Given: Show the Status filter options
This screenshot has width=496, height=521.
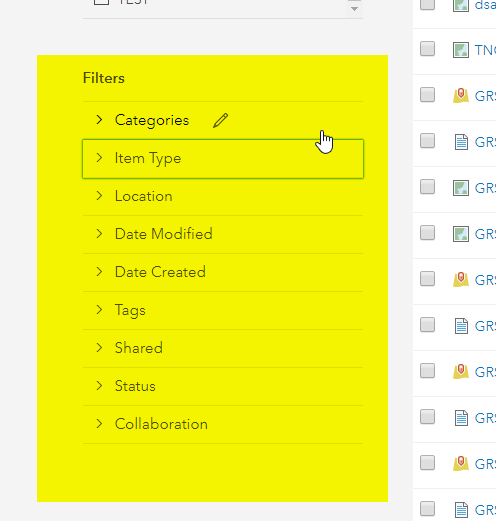Looking at the screenshot, I should point(223,386).
